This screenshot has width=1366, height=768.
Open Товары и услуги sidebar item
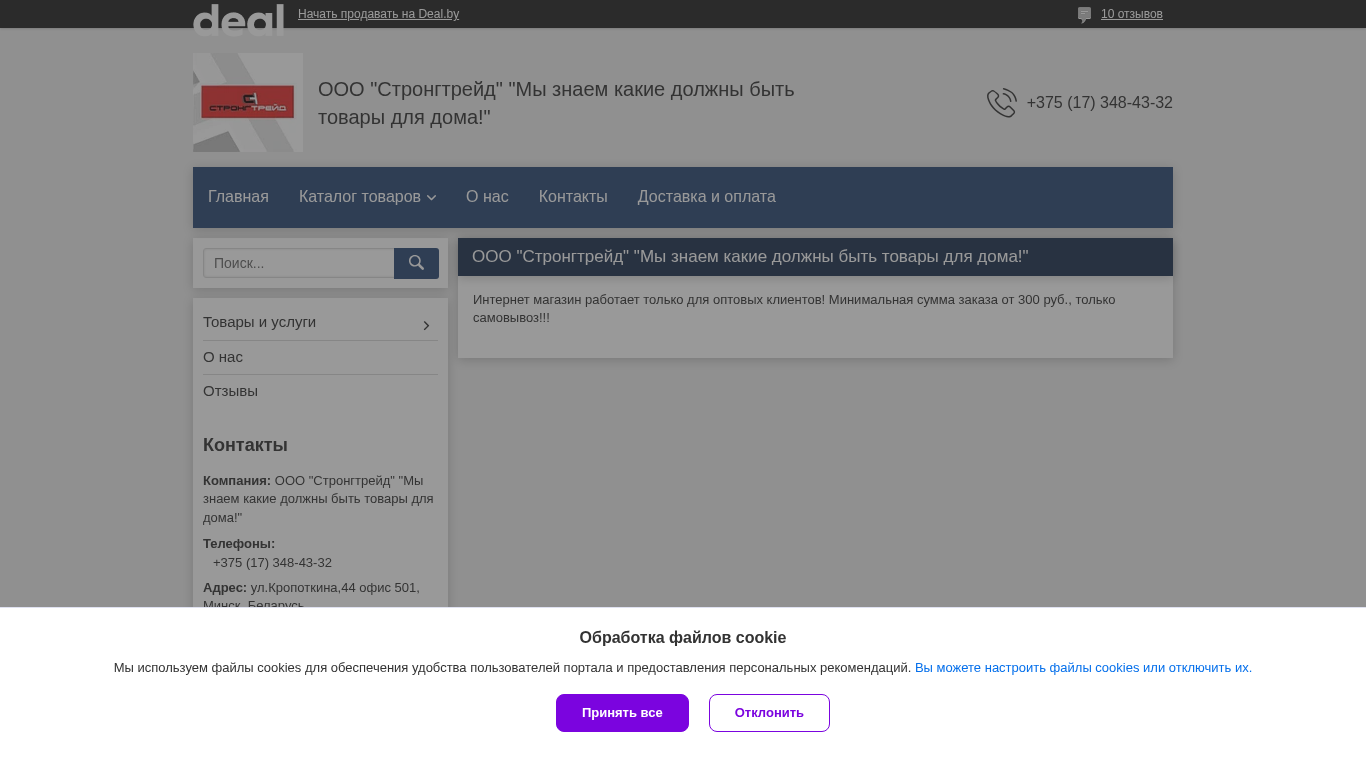pos(259,322)
